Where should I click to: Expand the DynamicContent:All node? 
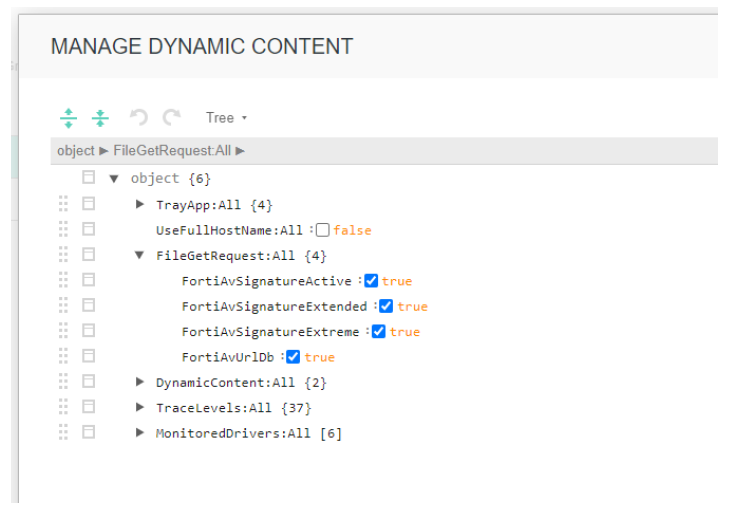[140, 382]
